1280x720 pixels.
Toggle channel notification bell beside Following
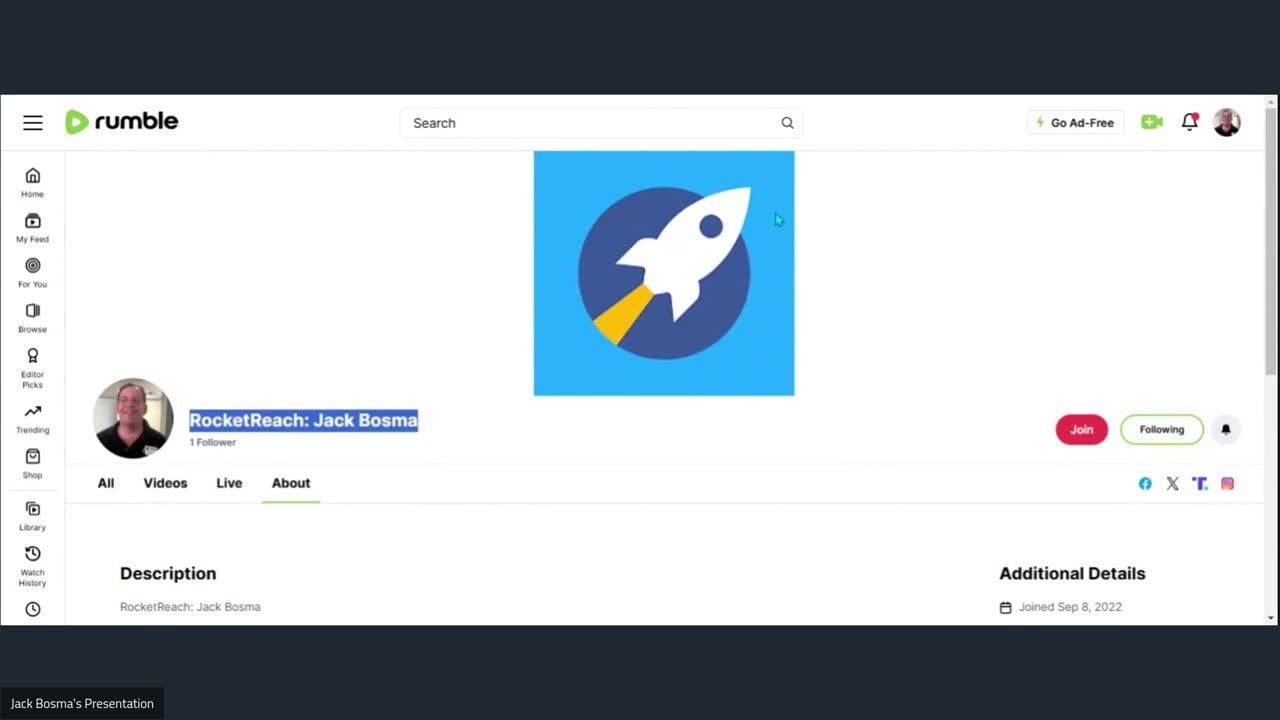(x=1226, y=430)
